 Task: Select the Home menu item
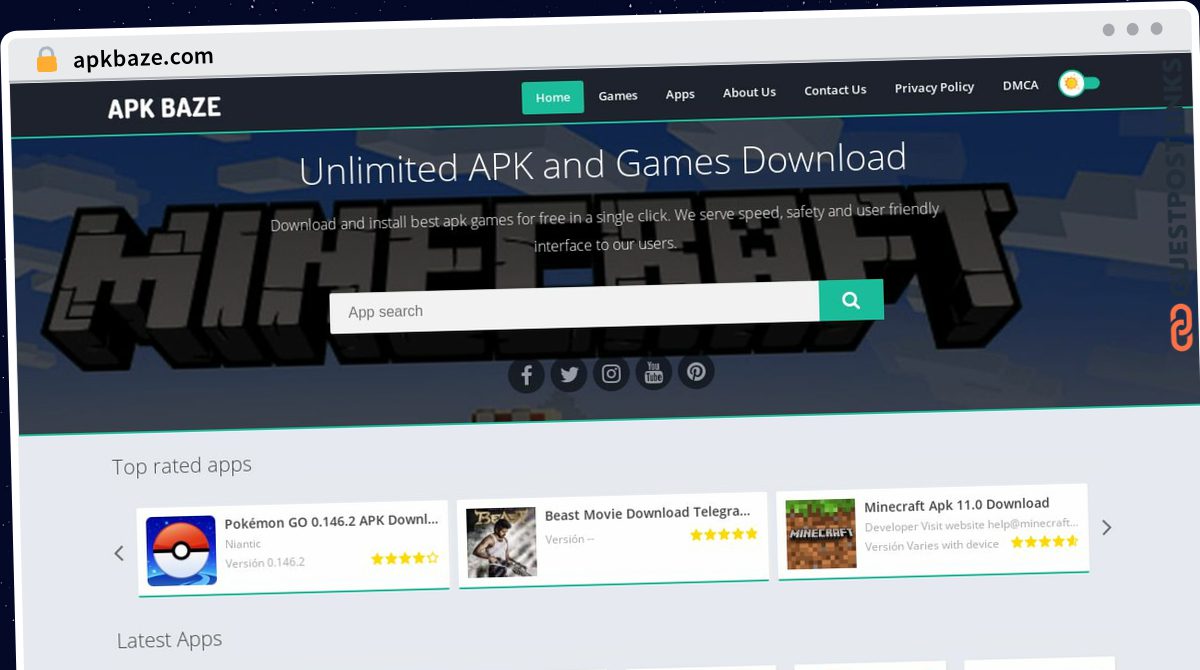click(x=553, y=97)
